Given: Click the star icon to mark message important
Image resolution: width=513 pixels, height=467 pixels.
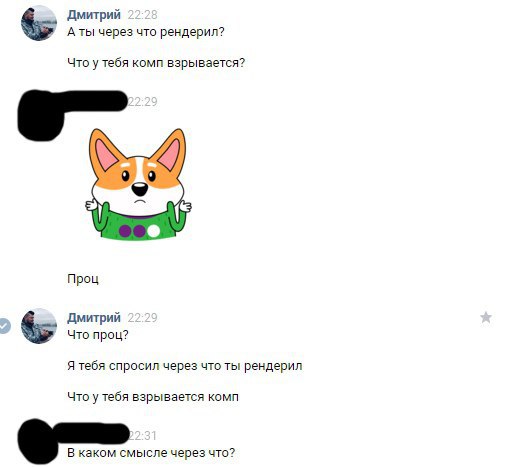Looking at the screenshot, I should click(x=486, y=317).
